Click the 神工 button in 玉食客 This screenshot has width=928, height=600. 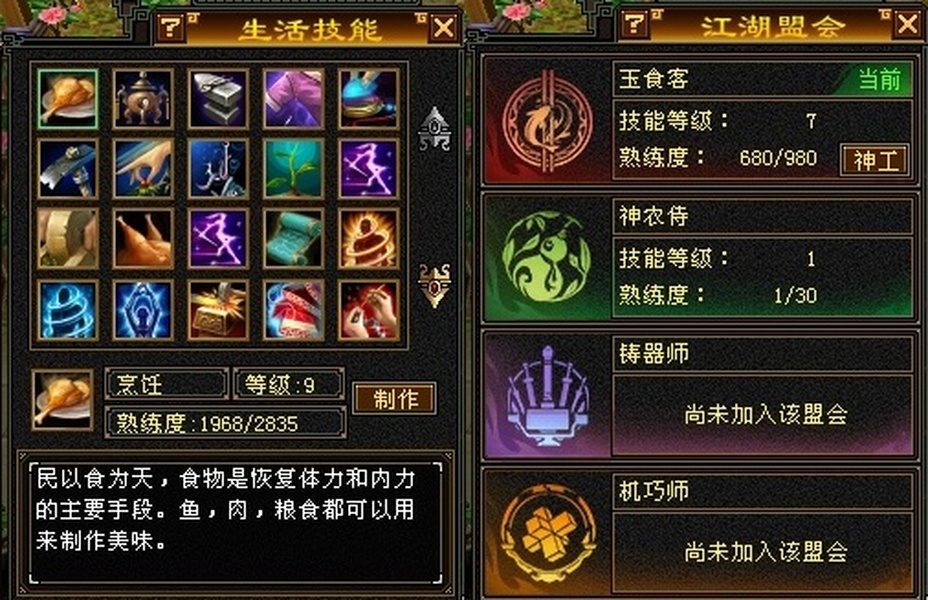[x=875, y=160]
